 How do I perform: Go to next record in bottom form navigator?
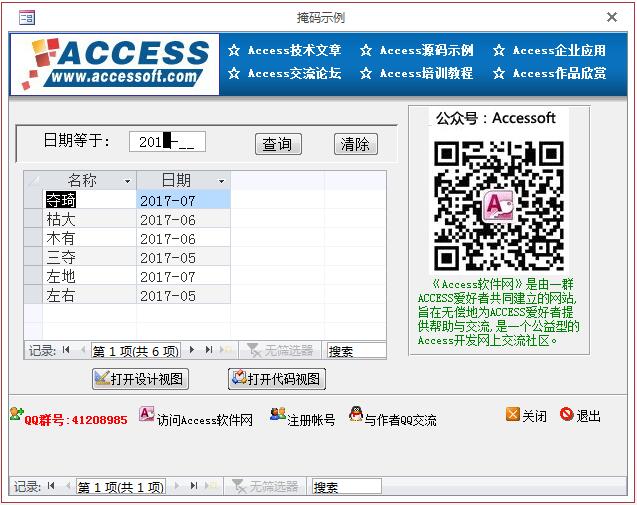point(177,485)
